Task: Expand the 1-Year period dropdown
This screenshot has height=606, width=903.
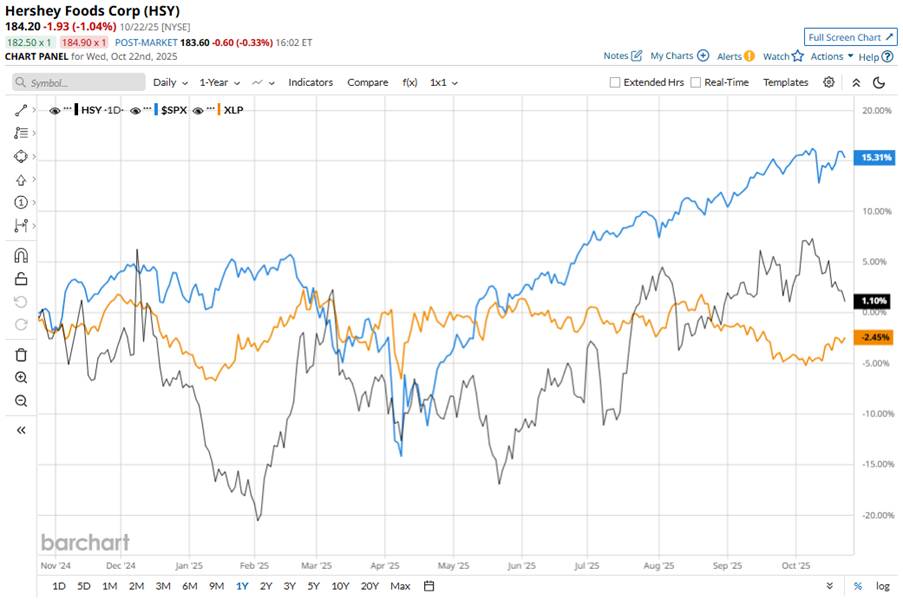Action: point(217,82)
